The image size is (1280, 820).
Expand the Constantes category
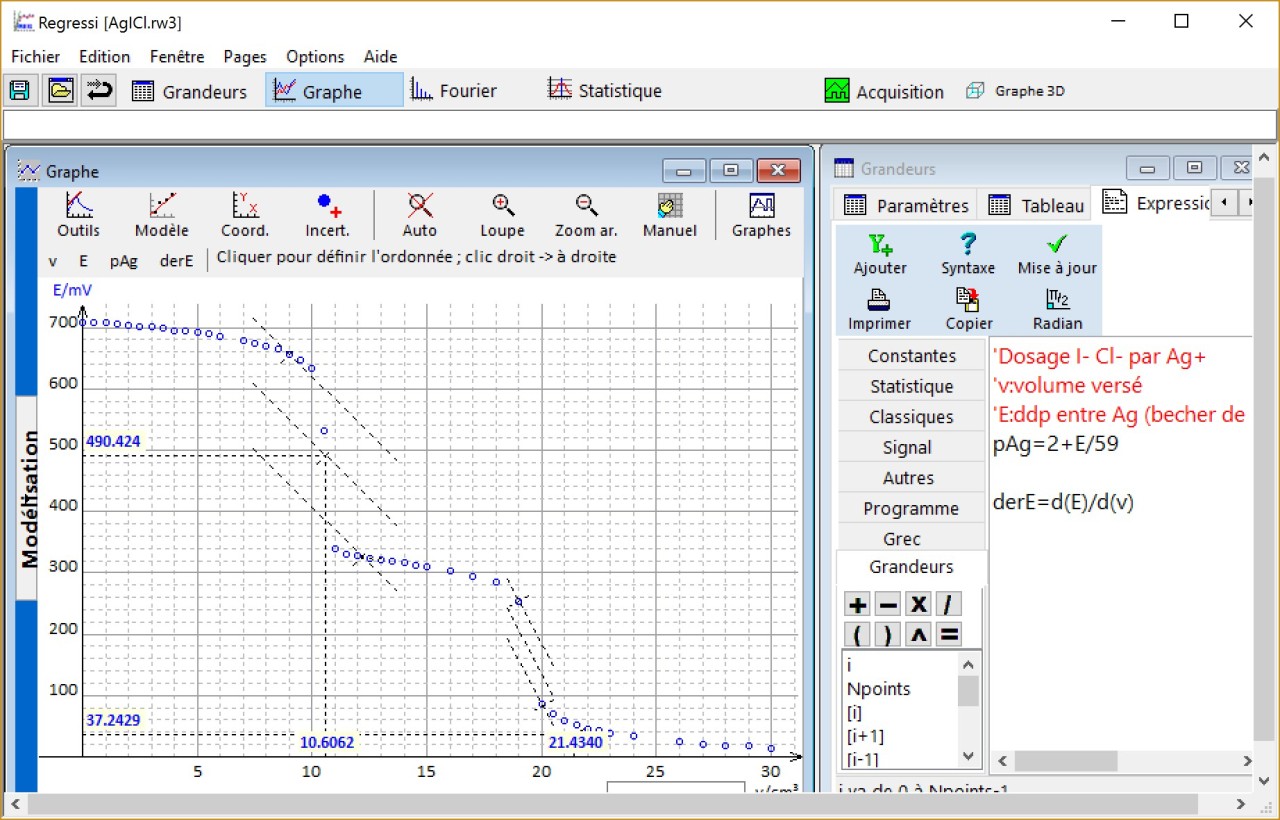pos(911,355)
